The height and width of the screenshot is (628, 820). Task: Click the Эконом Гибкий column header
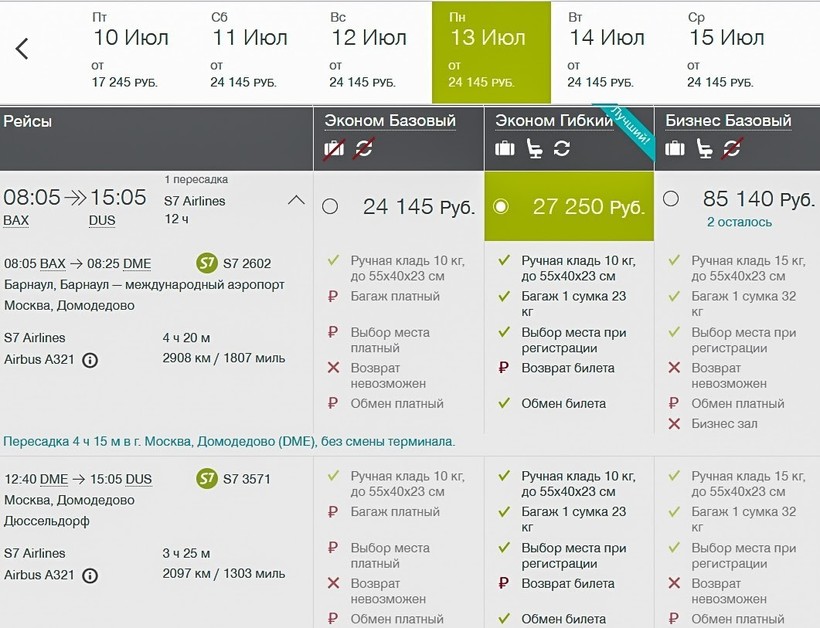(554, 121)
